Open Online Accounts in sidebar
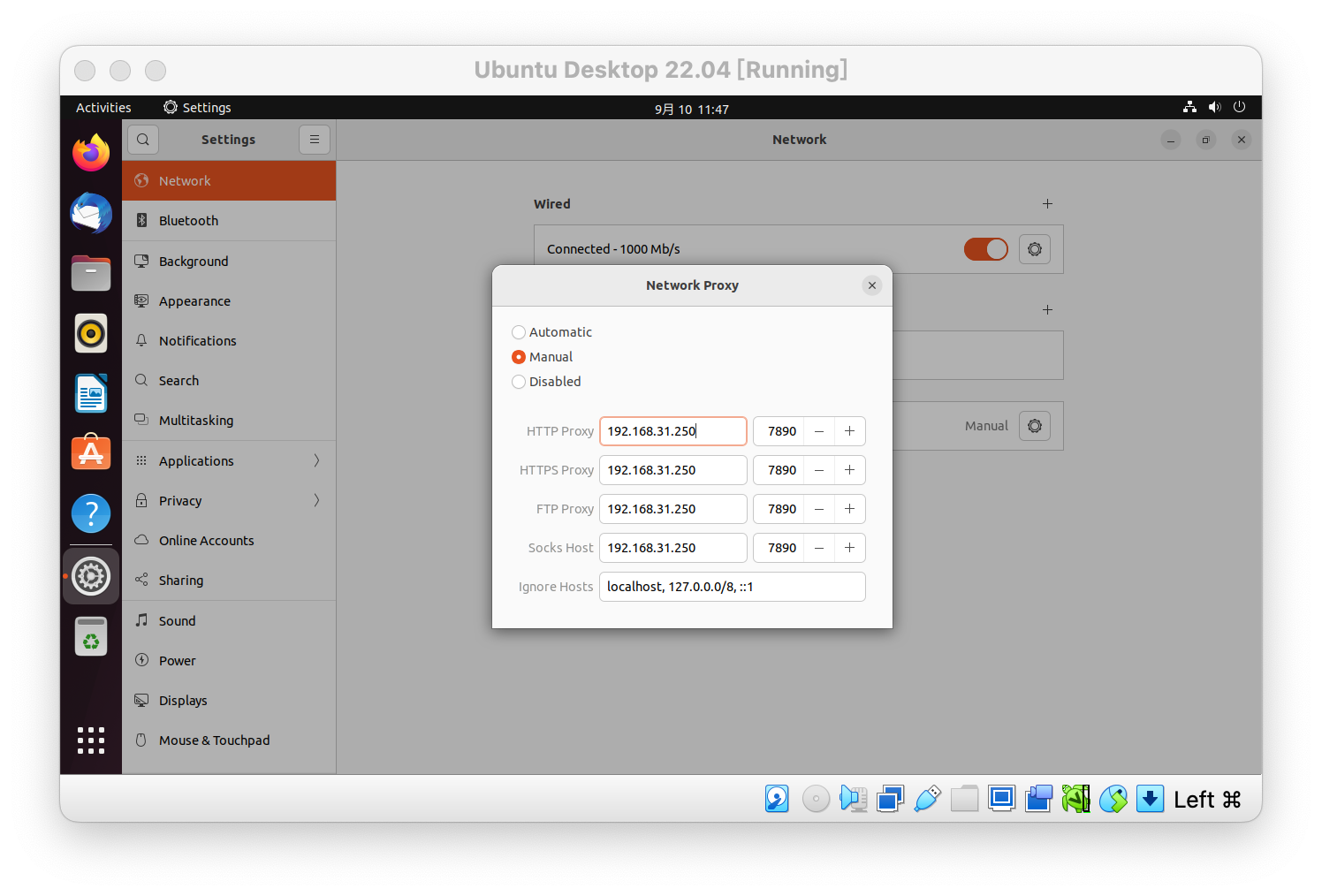This screenshot has height=896, width=1322. [x=229, y=541]
